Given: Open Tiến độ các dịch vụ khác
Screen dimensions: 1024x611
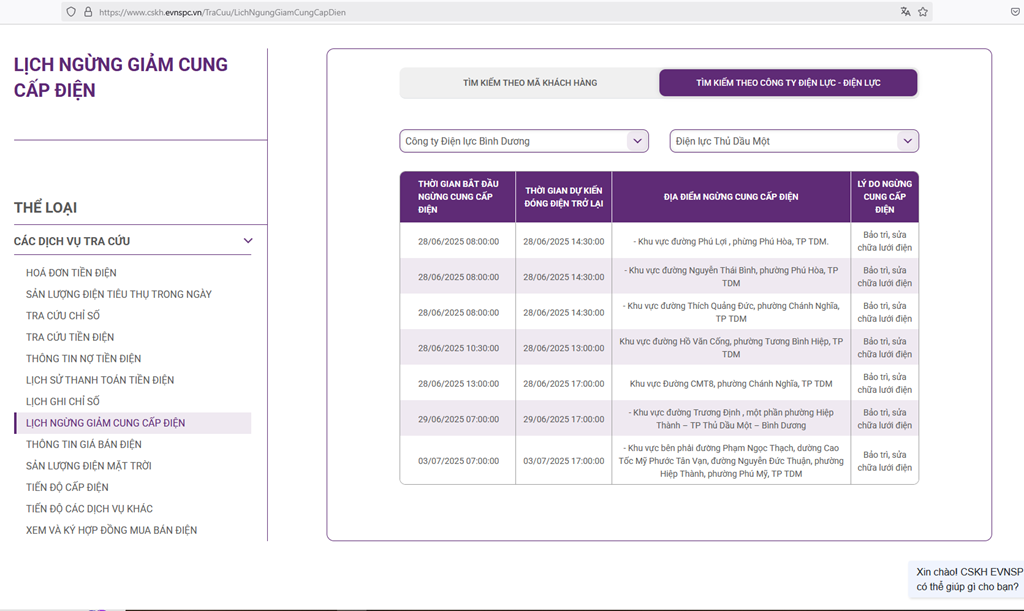Looking at the screenshot, I should point(89,509).
